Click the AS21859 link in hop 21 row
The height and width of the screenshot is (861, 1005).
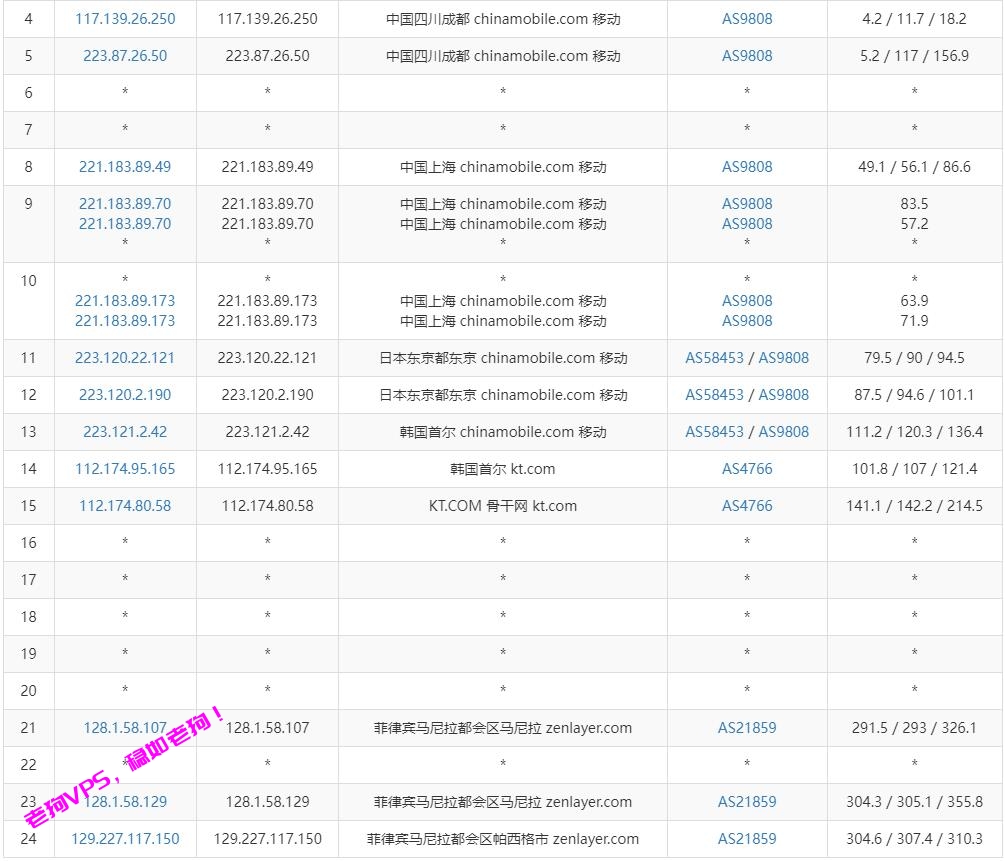pyautogui.click(x=747, y=728)
